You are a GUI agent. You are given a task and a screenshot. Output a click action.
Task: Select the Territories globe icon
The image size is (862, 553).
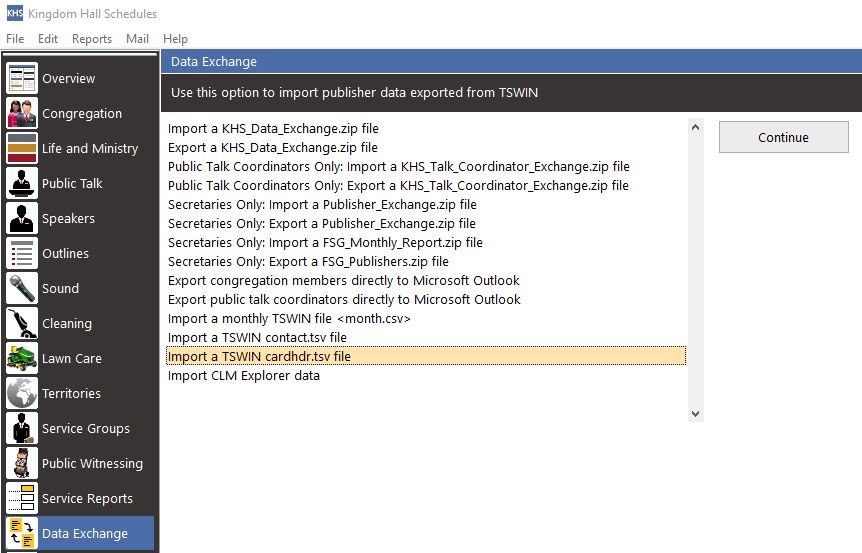click(x=22, y=393)
